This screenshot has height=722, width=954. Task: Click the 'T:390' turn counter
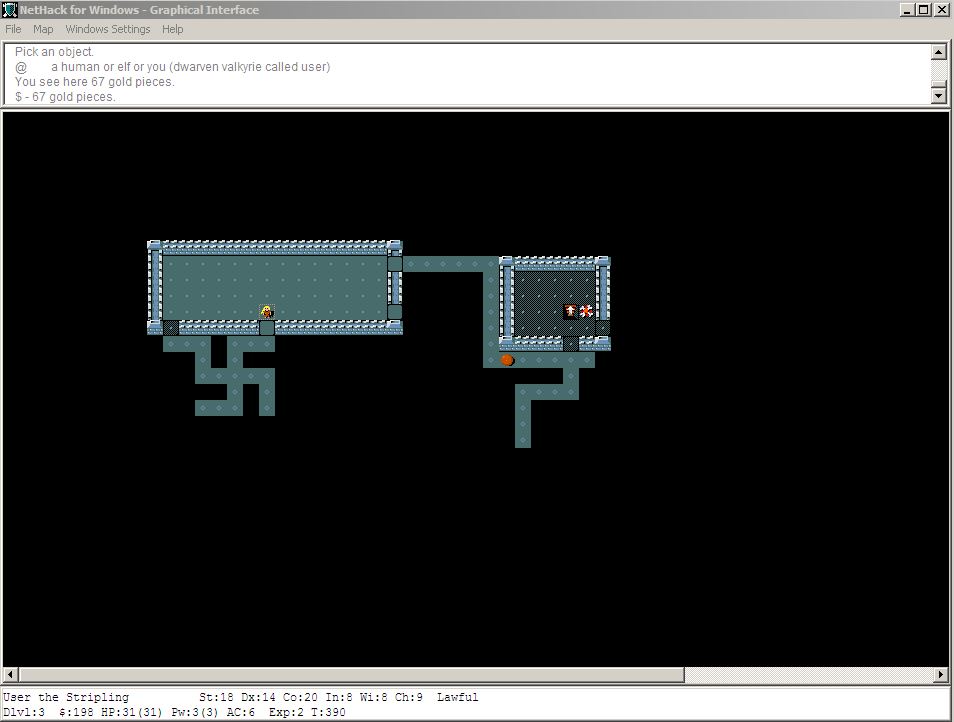click(328, 712)
